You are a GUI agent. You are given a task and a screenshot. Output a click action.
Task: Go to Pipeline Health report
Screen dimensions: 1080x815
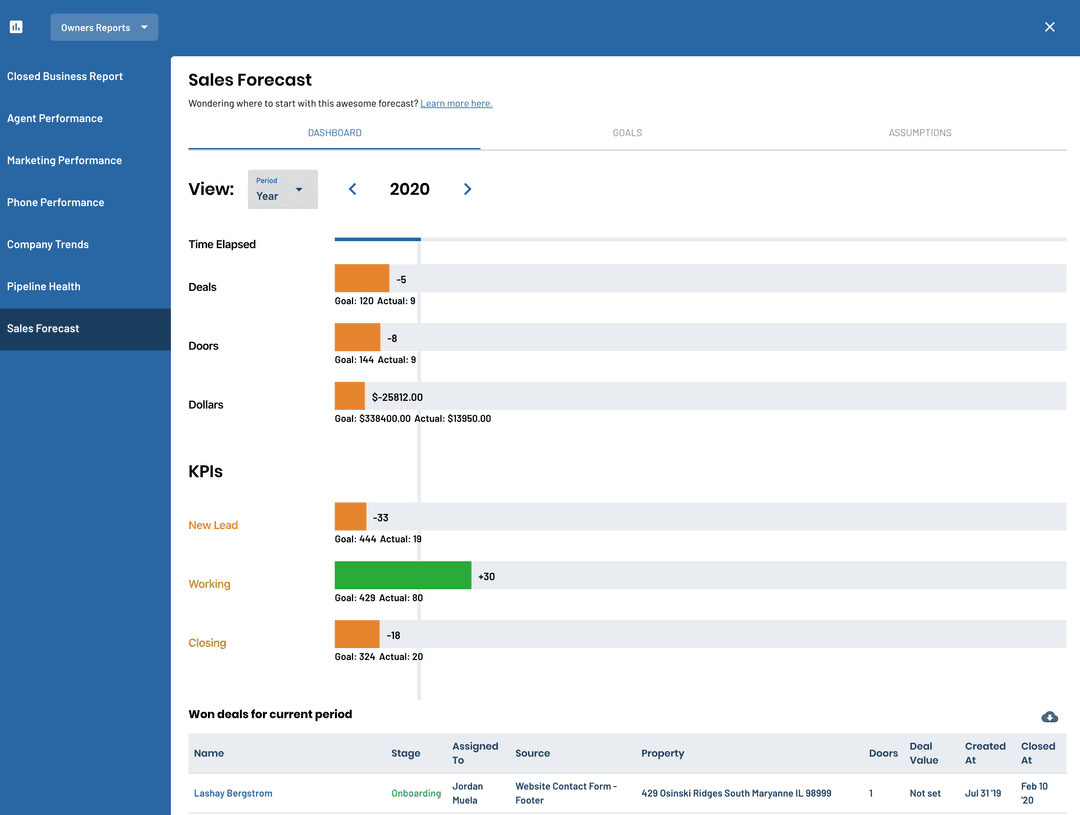pos(44,286)
